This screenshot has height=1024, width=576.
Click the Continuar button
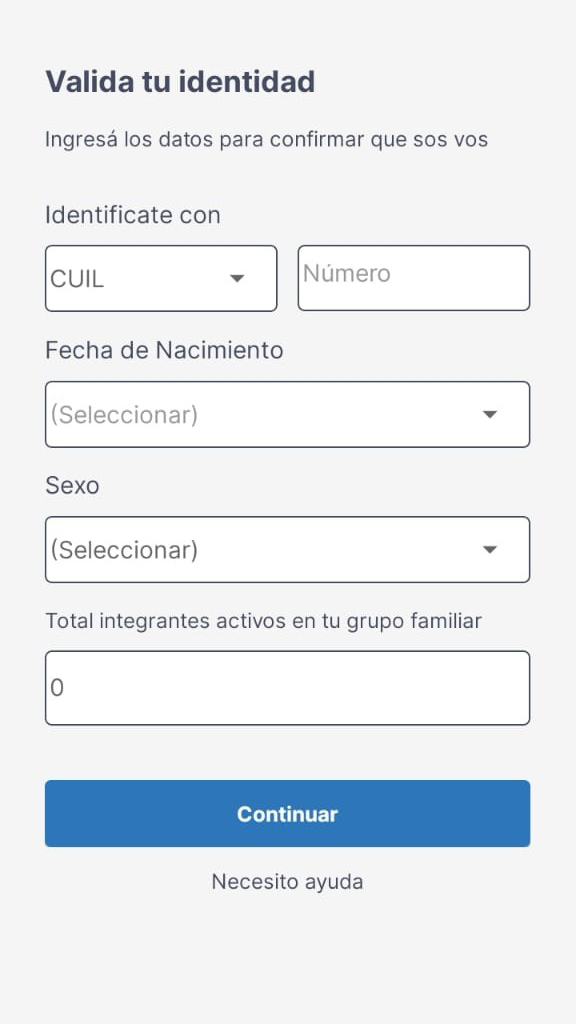point(288,813)
